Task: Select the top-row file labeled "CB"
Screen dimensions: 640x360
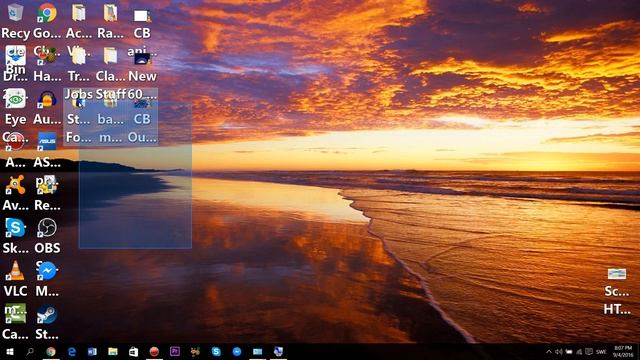Action: (142, 16)
